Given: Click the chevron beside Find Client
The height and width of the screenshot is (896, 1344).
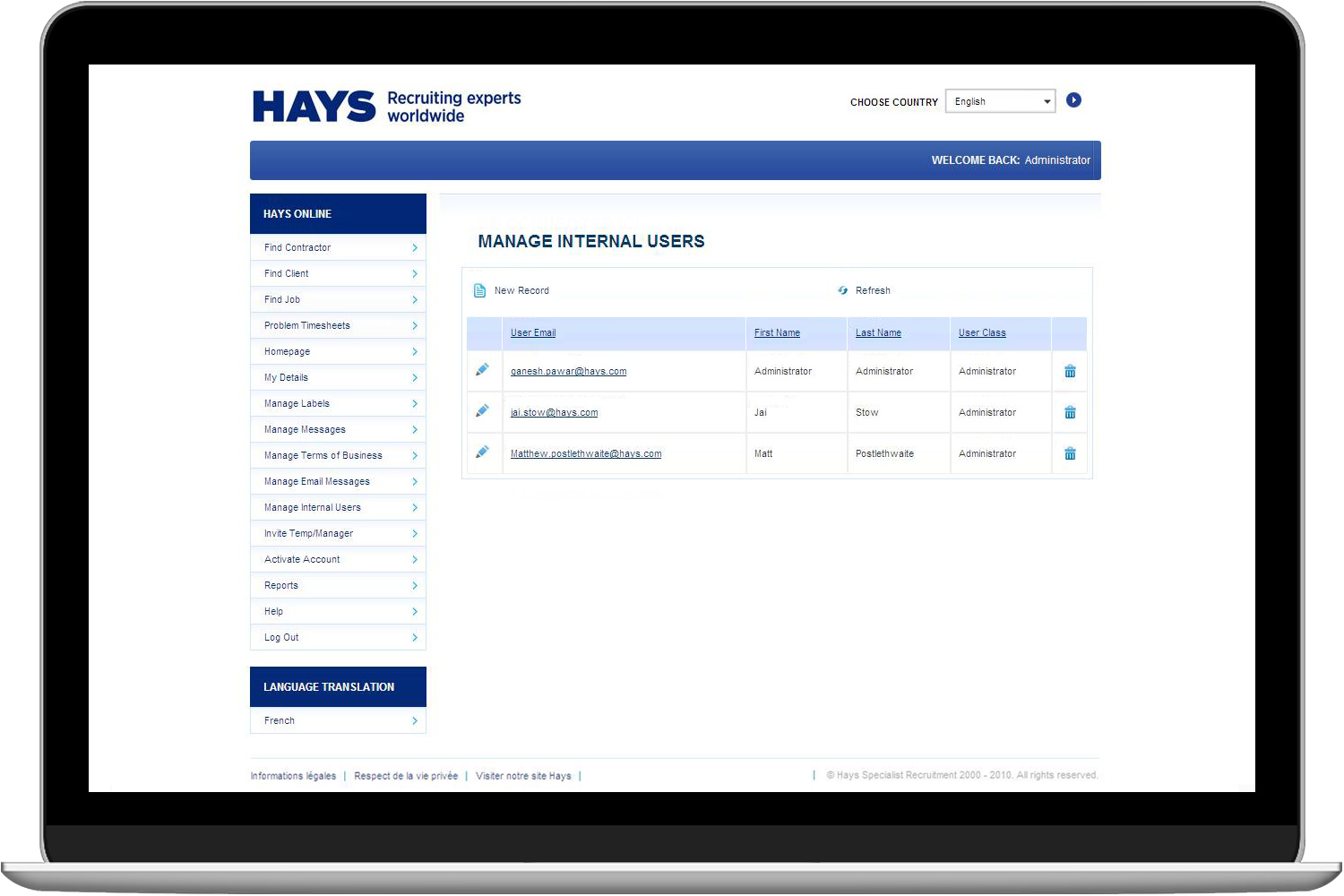Looking at the screenshot, I should click(415, 273).
